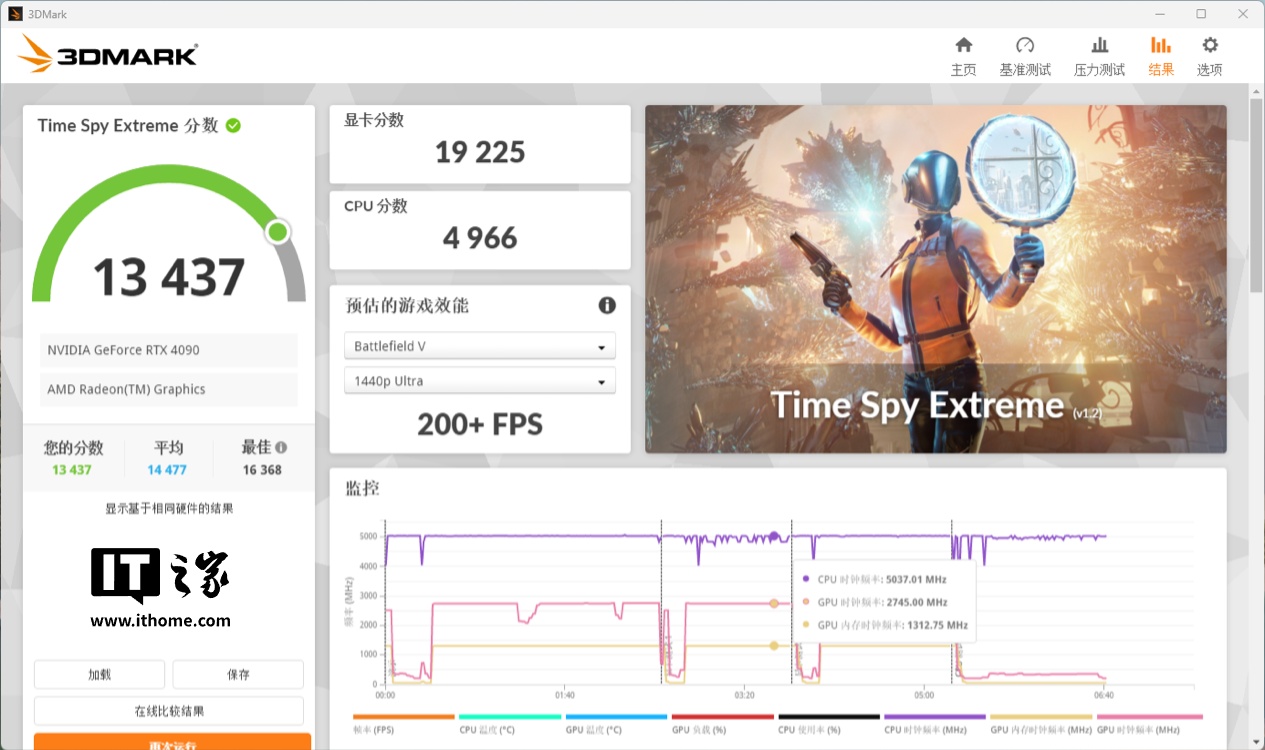The height and width of the screenshot is (750, 1265).
Task: Click the 3DMark app icon in the title bar
Action: coord(15,14)
